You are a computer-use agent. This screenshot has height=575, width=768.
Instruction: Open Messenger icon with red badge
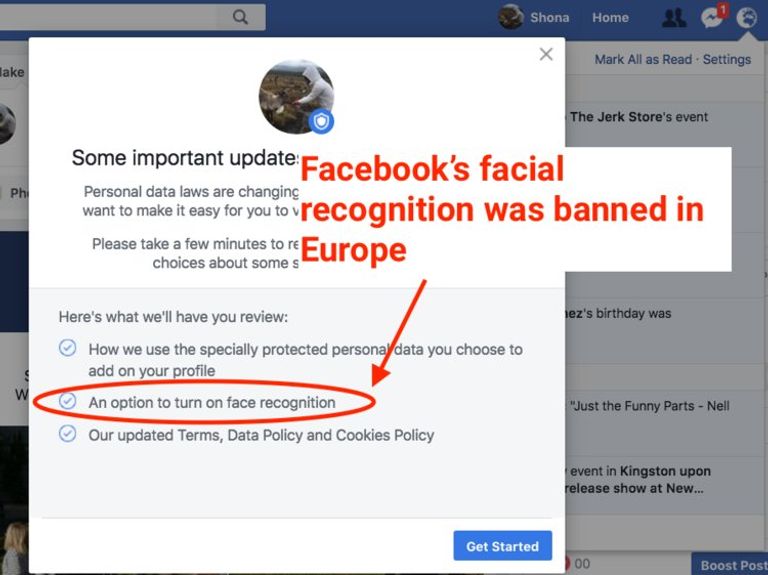click(713, 17)
